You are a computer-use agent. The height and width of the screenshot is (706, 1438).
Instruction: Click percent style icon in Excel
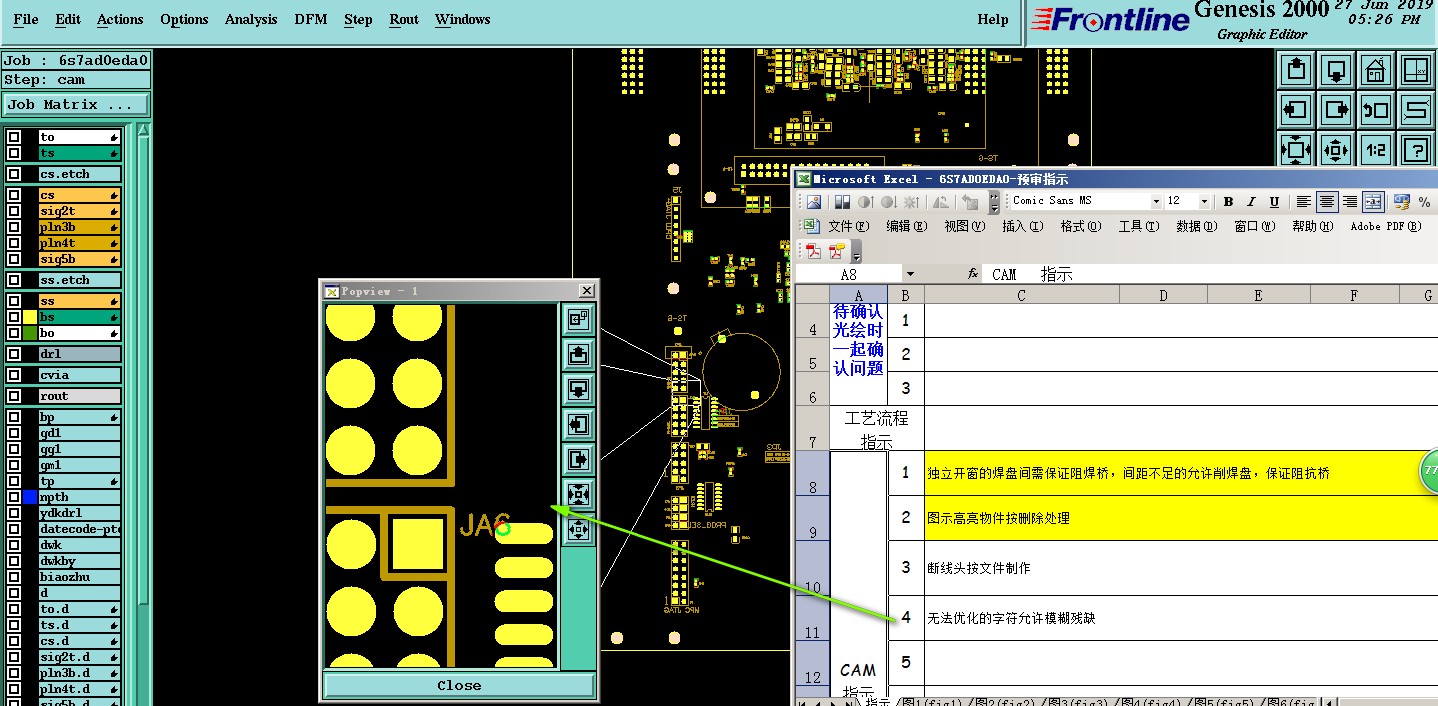(1424, 202)
